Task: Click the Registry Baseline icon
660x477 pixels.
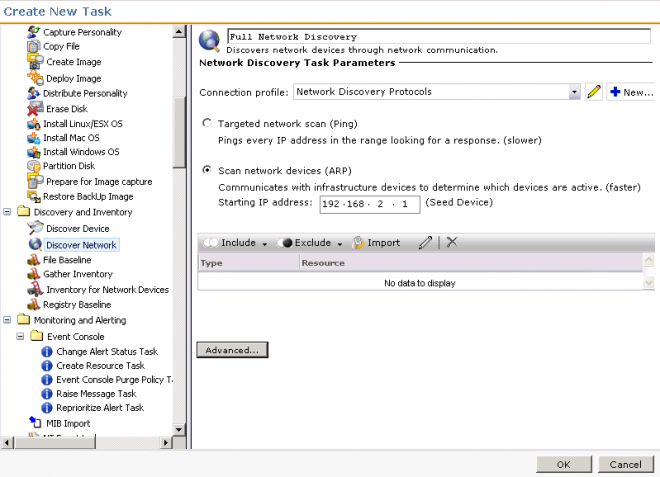Action: coord(34,304)
